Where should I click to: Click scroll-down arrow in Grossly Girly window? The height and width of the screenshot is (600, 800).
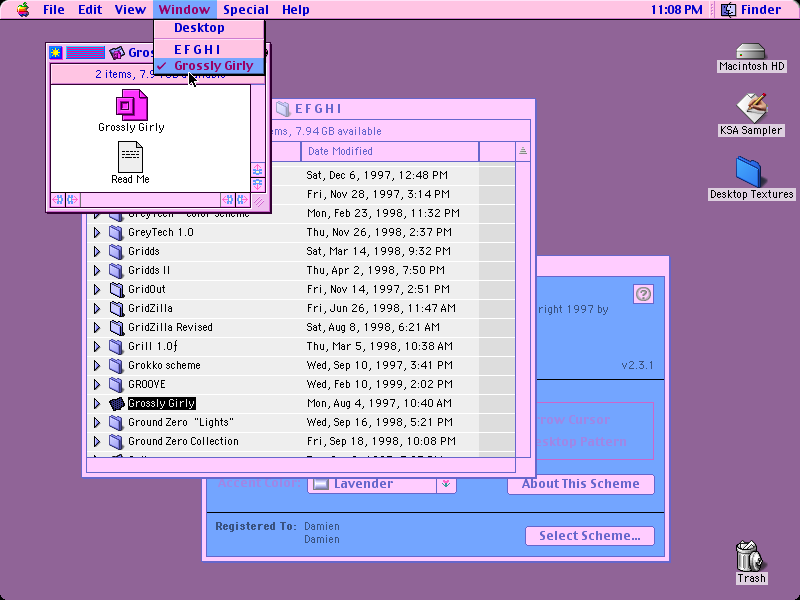tap(258, 184)
